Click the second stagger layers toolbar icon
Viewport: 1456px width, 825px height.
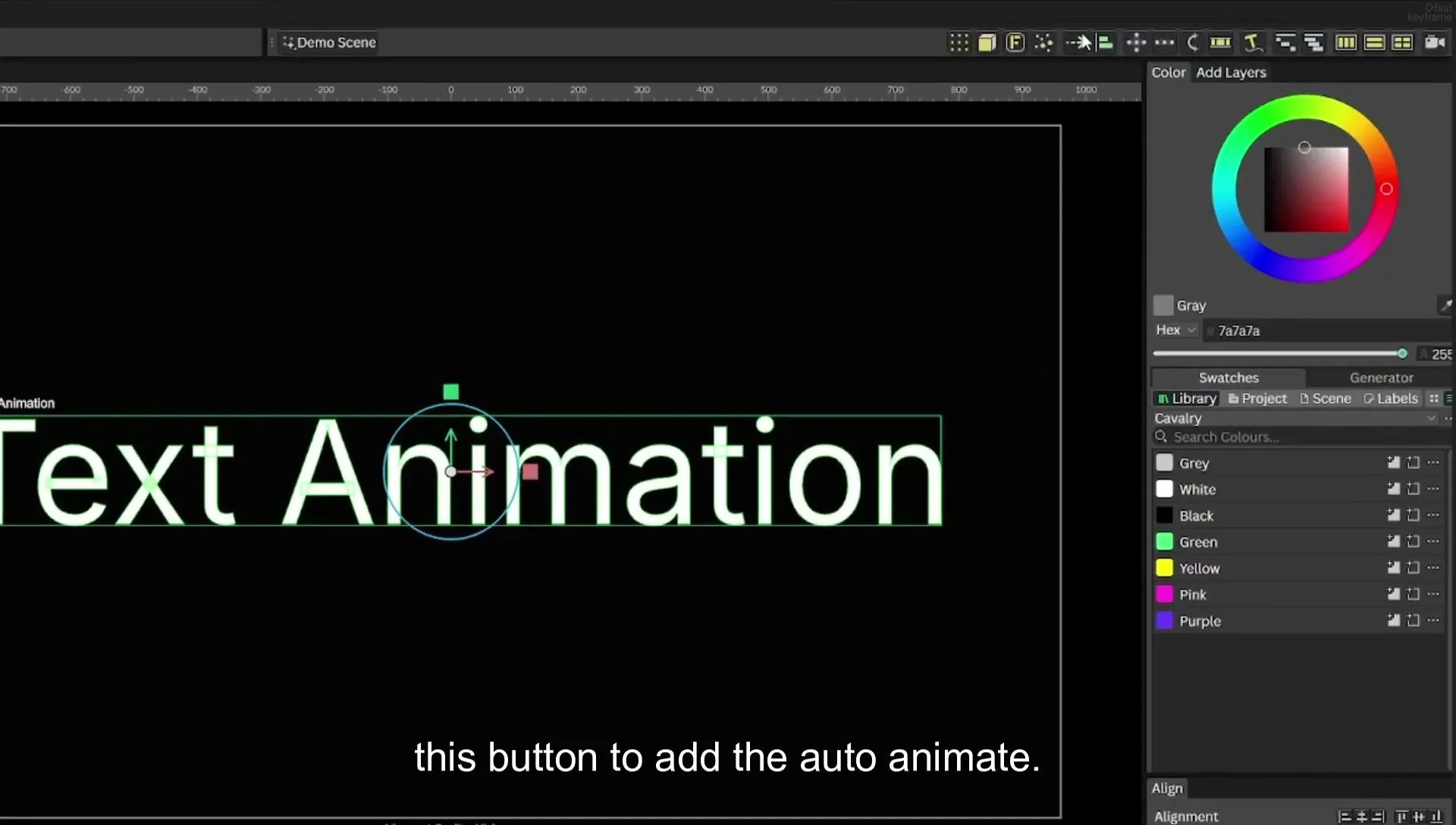1314,42
